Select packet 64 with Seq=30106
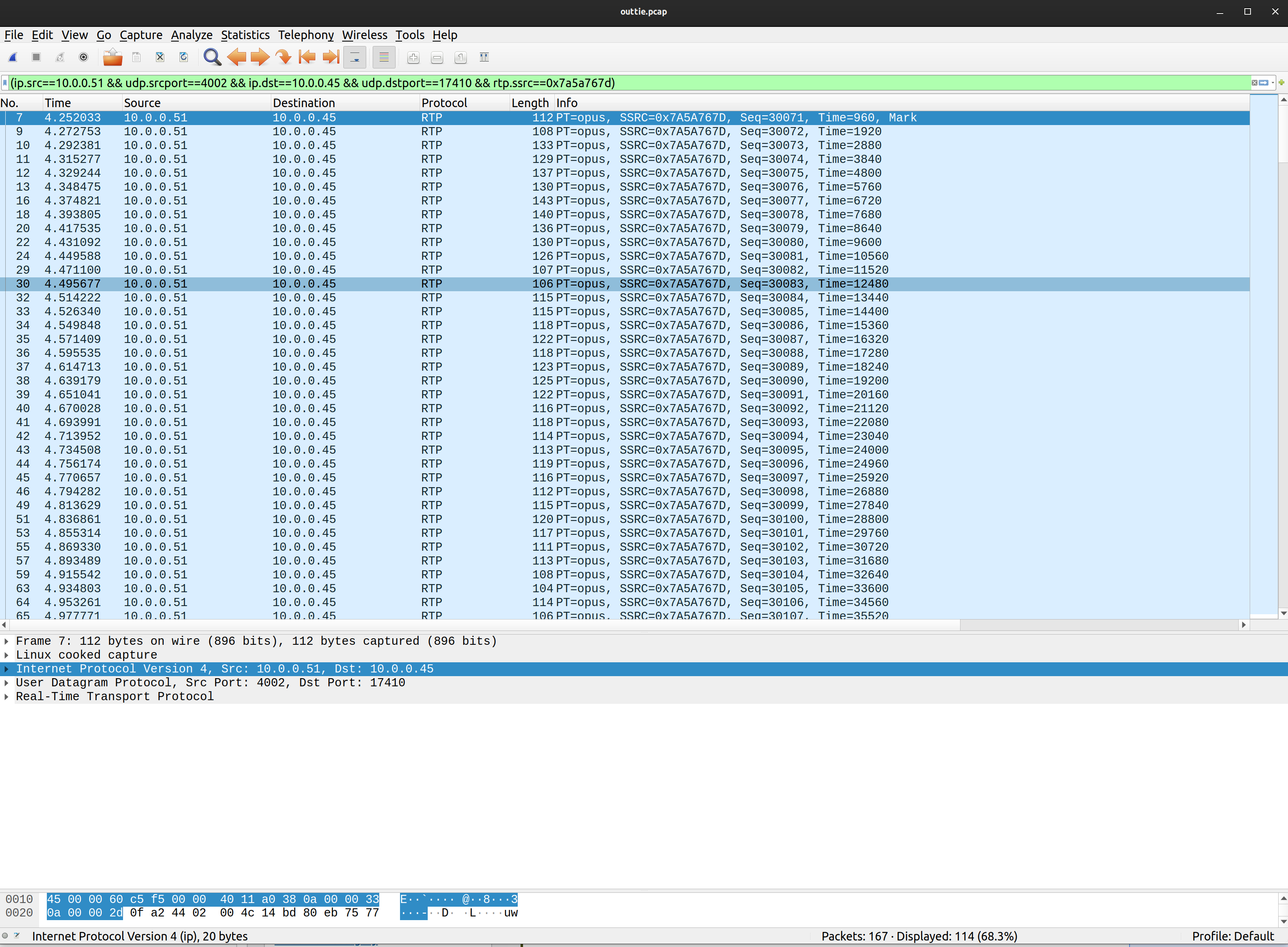 625,602
